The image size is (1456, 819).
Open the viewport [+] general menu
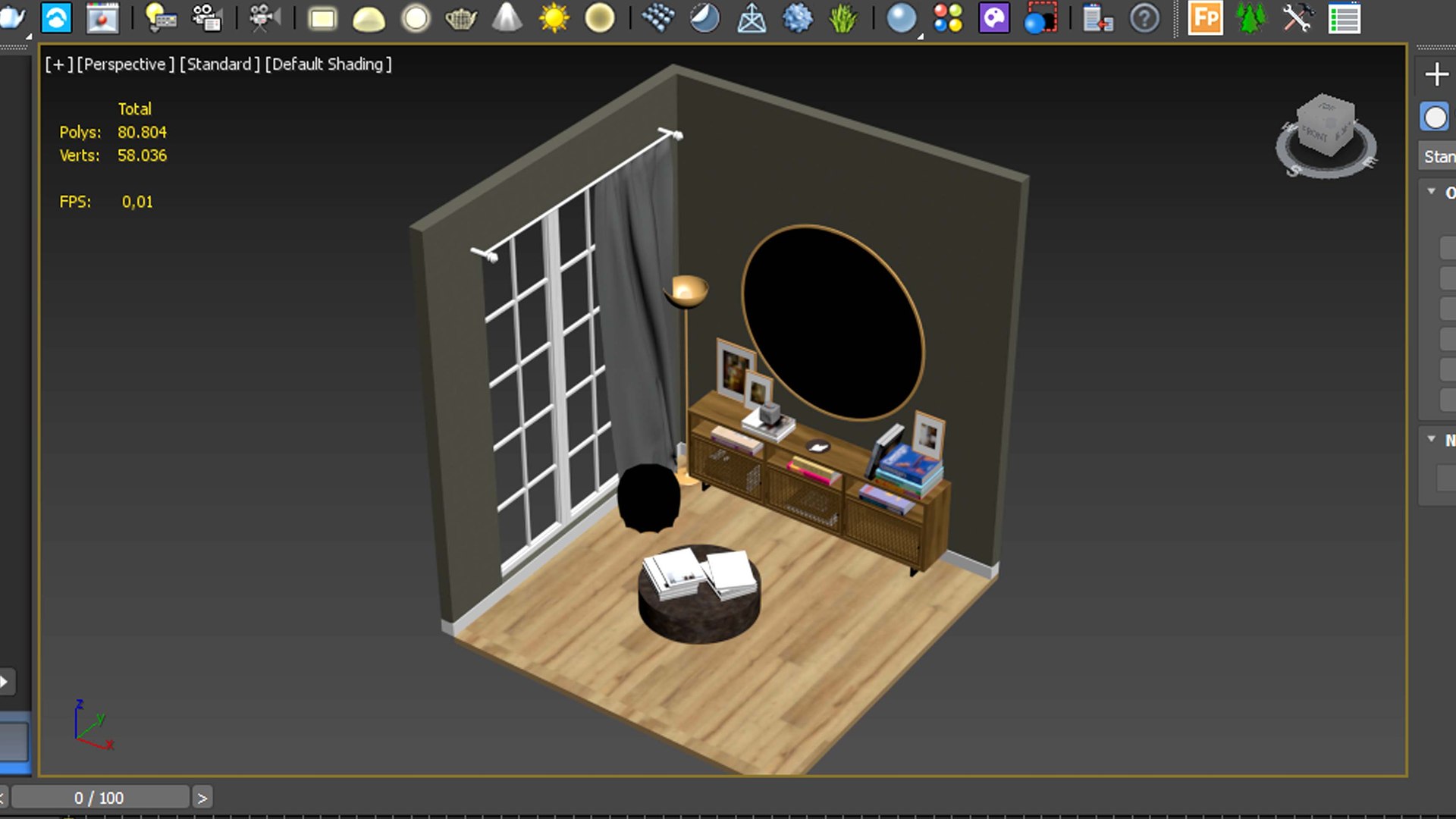[58, 64]
